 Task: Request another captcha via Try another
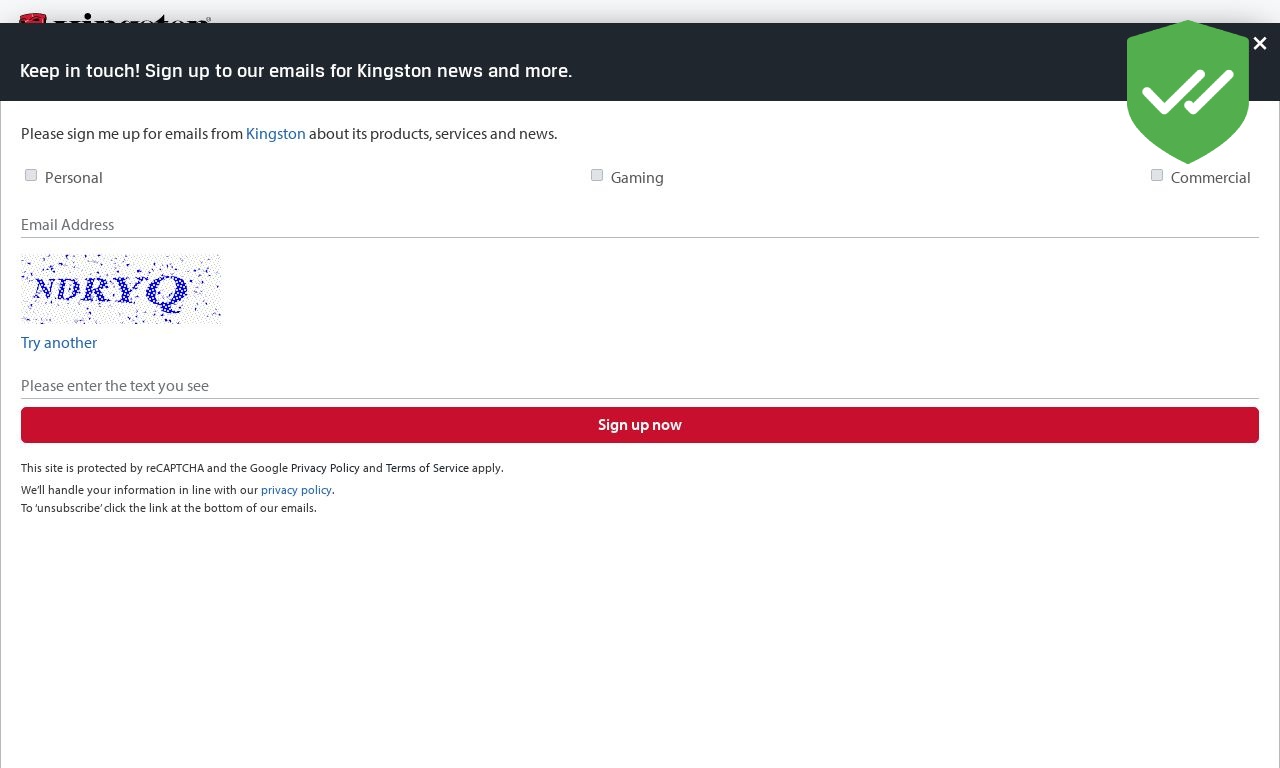59,343
